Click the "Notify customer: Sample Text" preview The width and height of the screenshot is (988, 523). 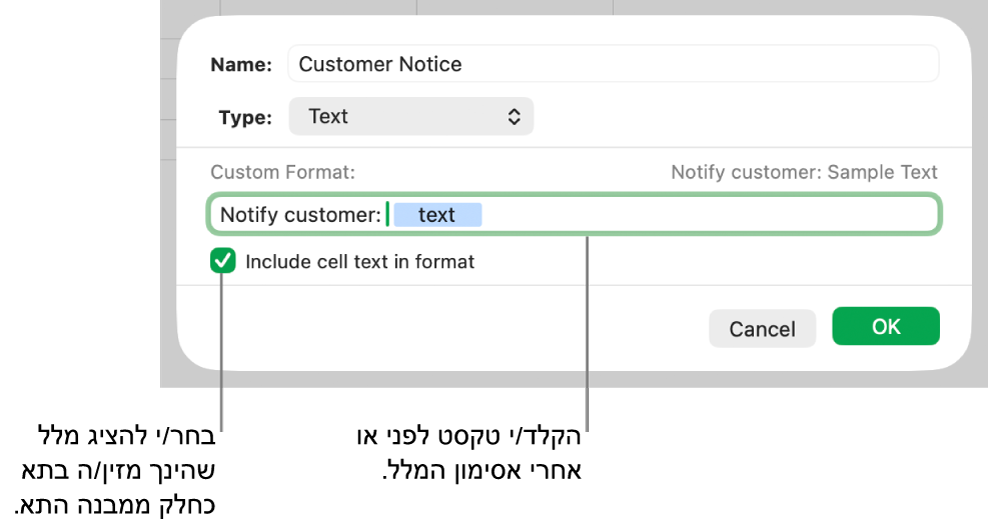pos(804,172)
